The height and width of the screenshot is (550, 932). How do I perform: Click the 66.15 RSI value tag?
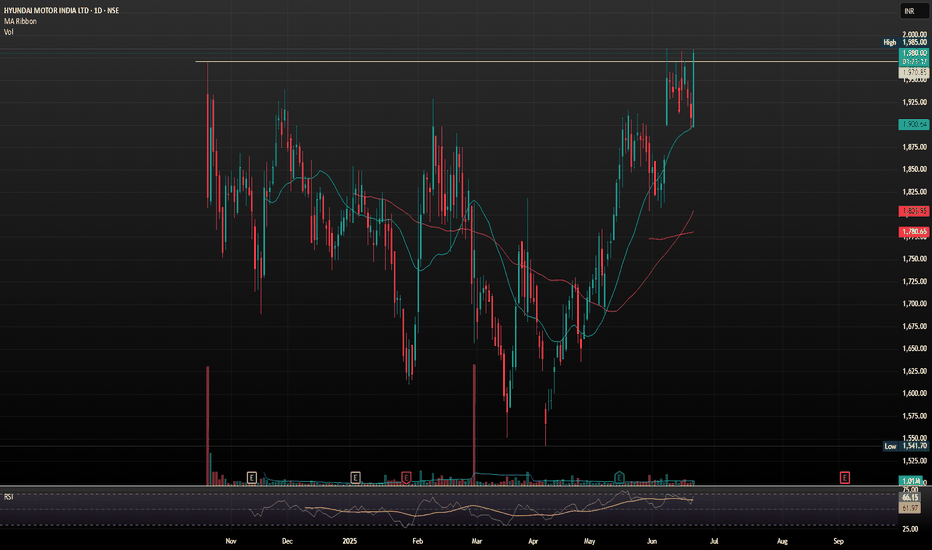point(910,497)
